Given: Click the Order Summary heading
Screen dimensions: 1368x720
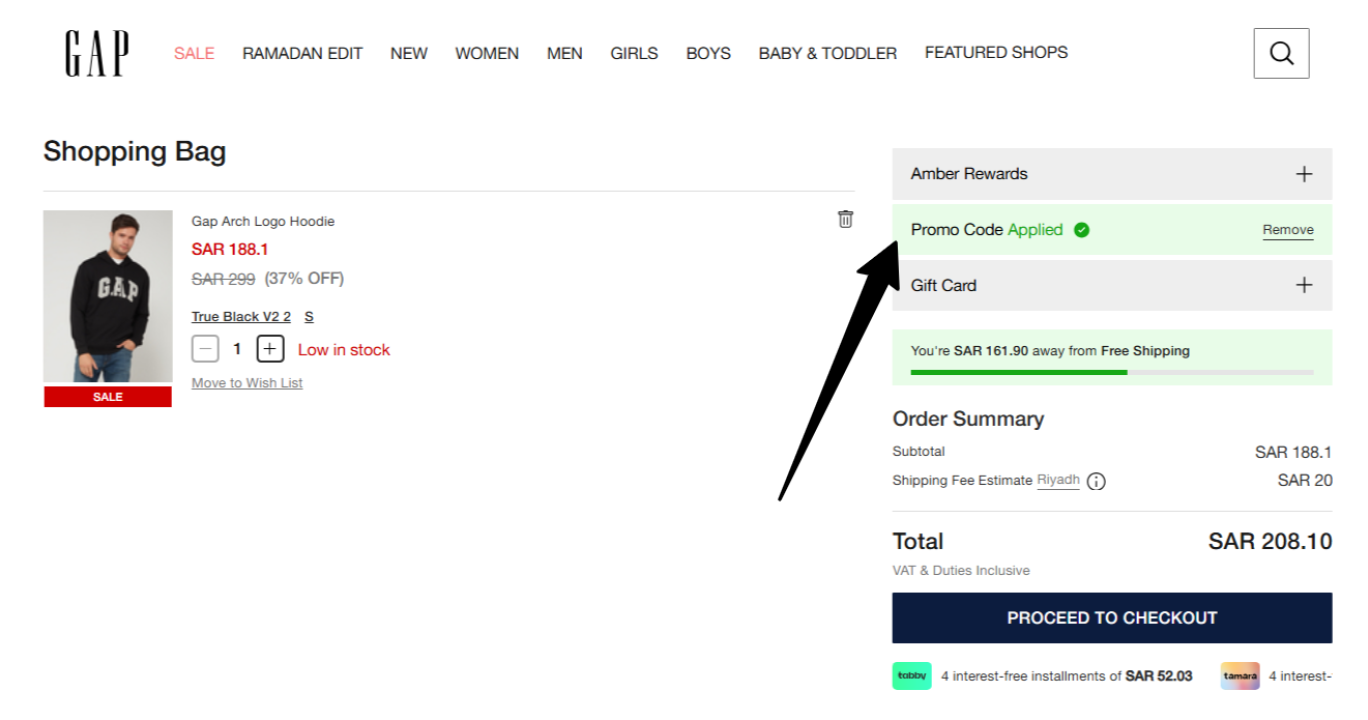Looking at the screenshot, I should pos(968,419).
